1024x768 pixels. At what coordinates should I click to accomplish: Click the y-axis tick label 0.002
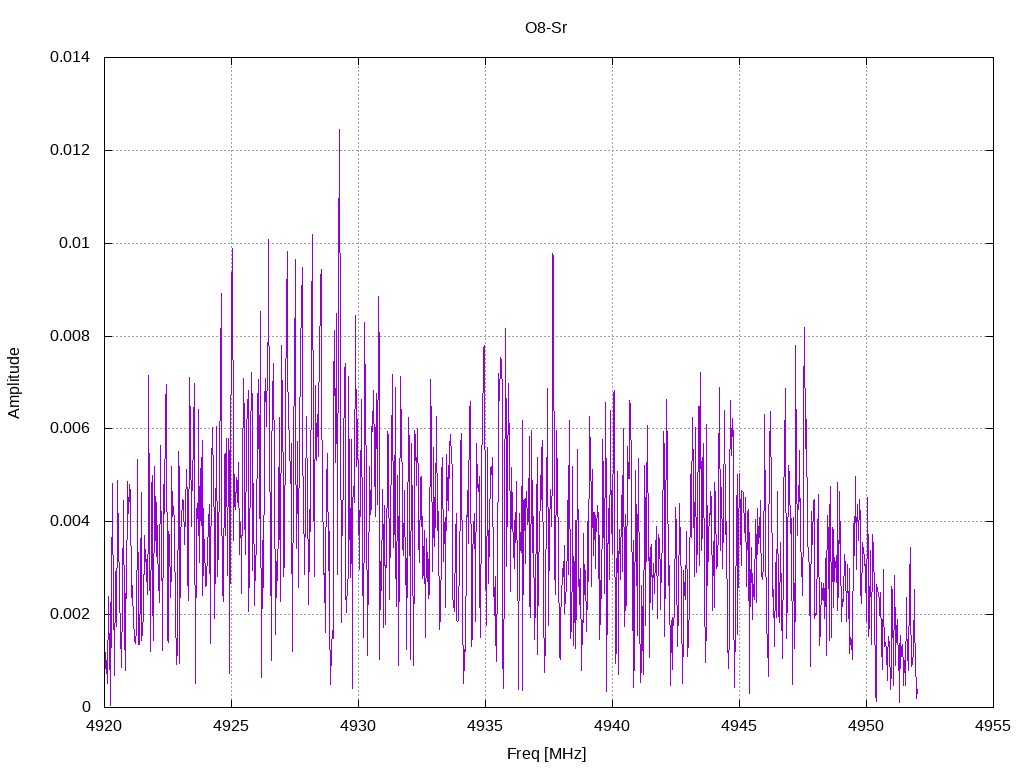(70, 614)
